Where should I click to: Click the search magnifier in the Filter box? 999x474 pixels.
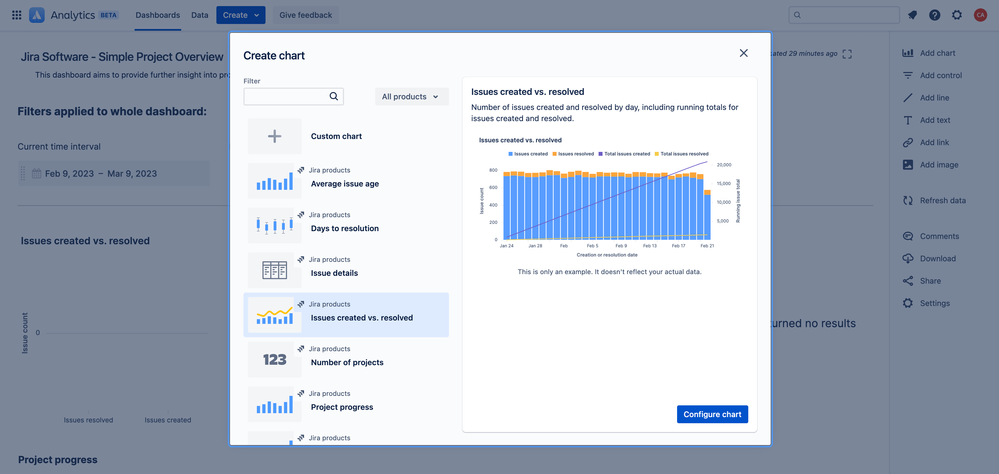(x=334, y=97)
